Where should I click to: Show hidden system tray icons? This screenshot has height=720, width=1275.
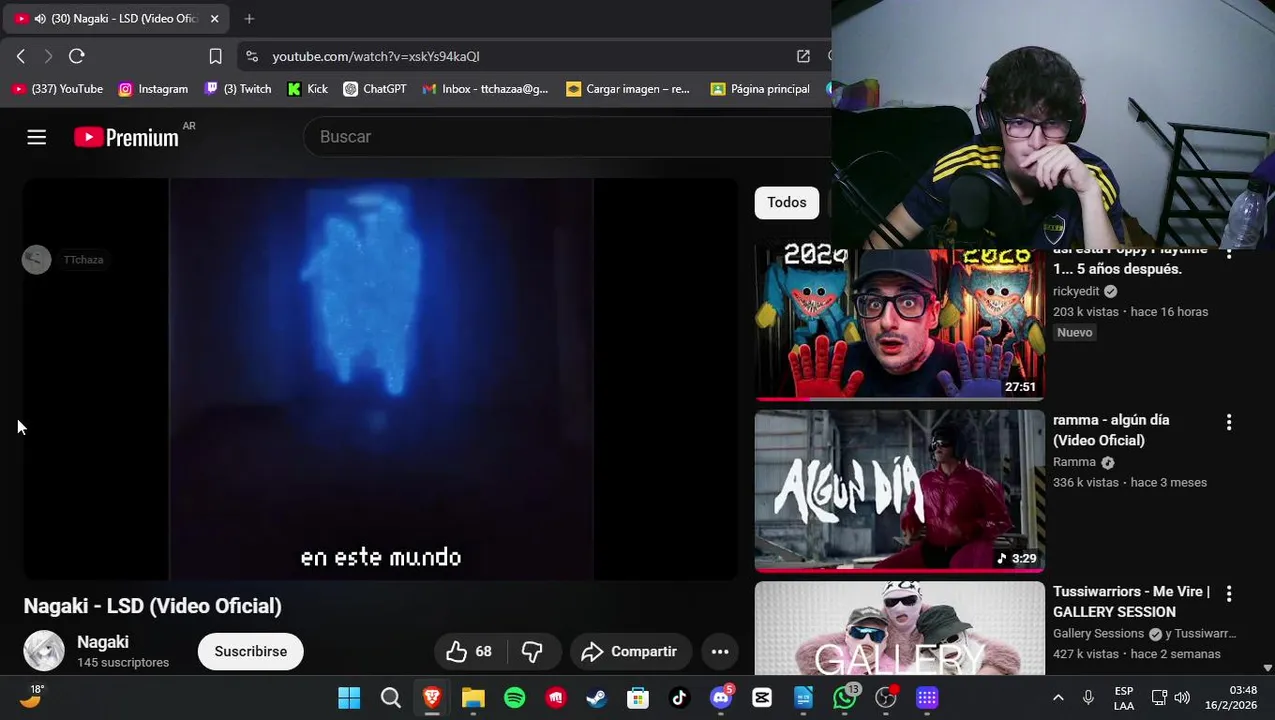(1058, 698)
